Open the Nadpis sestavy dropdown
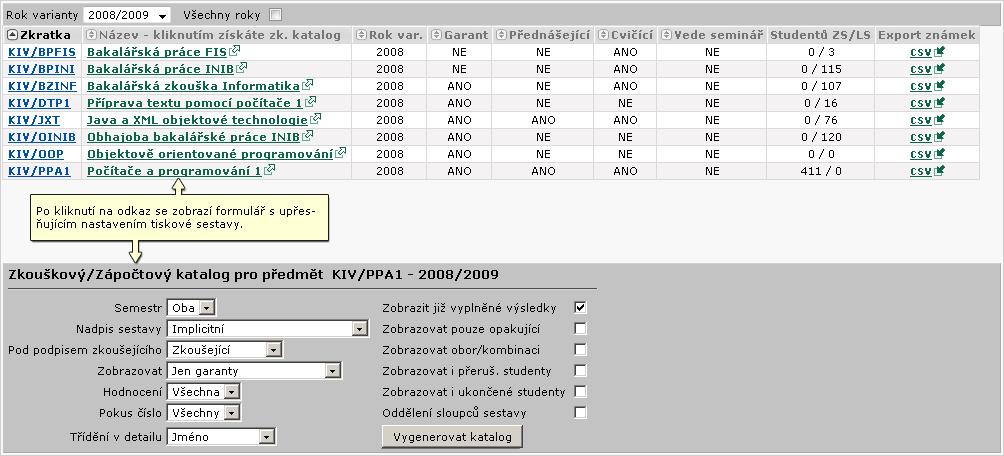The width and height of the screenshot is (1004, 456). click(268, 329)
